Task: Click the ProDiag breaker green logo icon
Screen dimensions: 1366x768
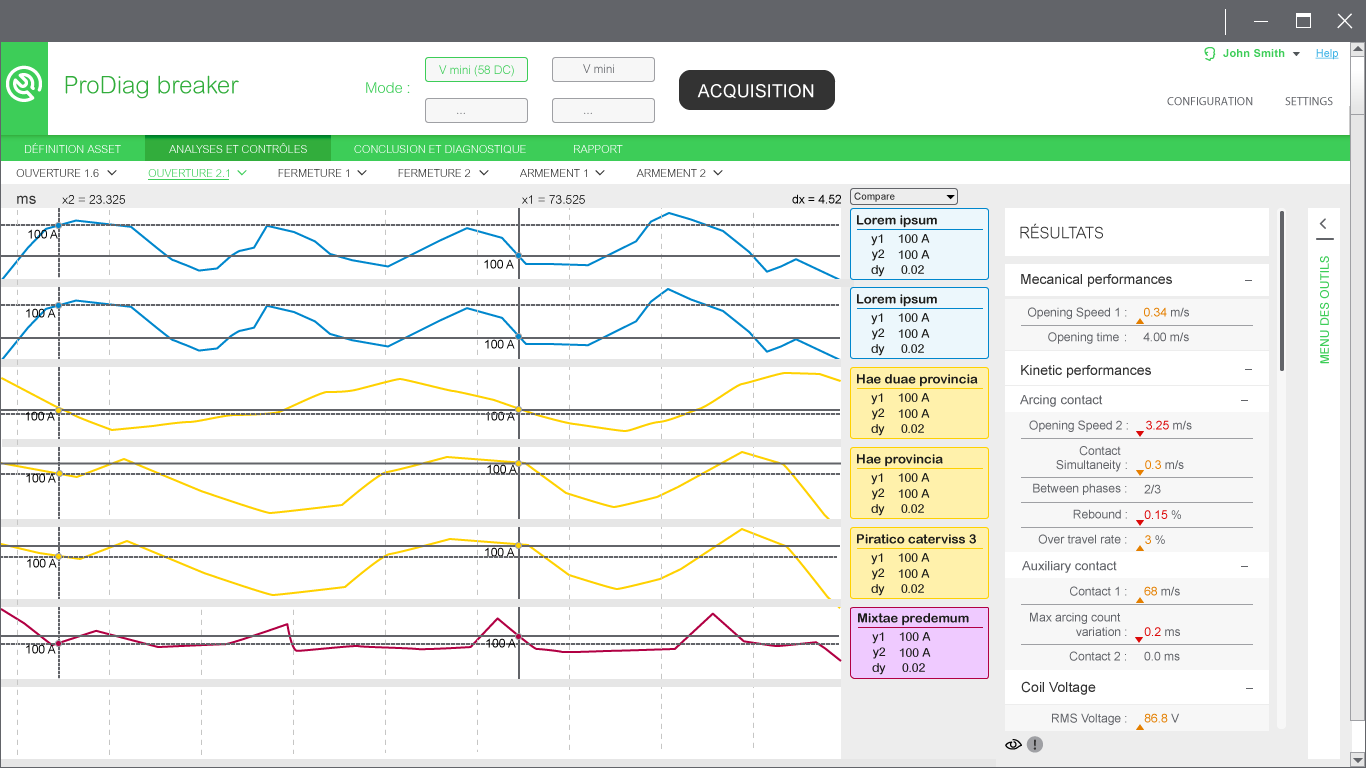Action: 24,86
